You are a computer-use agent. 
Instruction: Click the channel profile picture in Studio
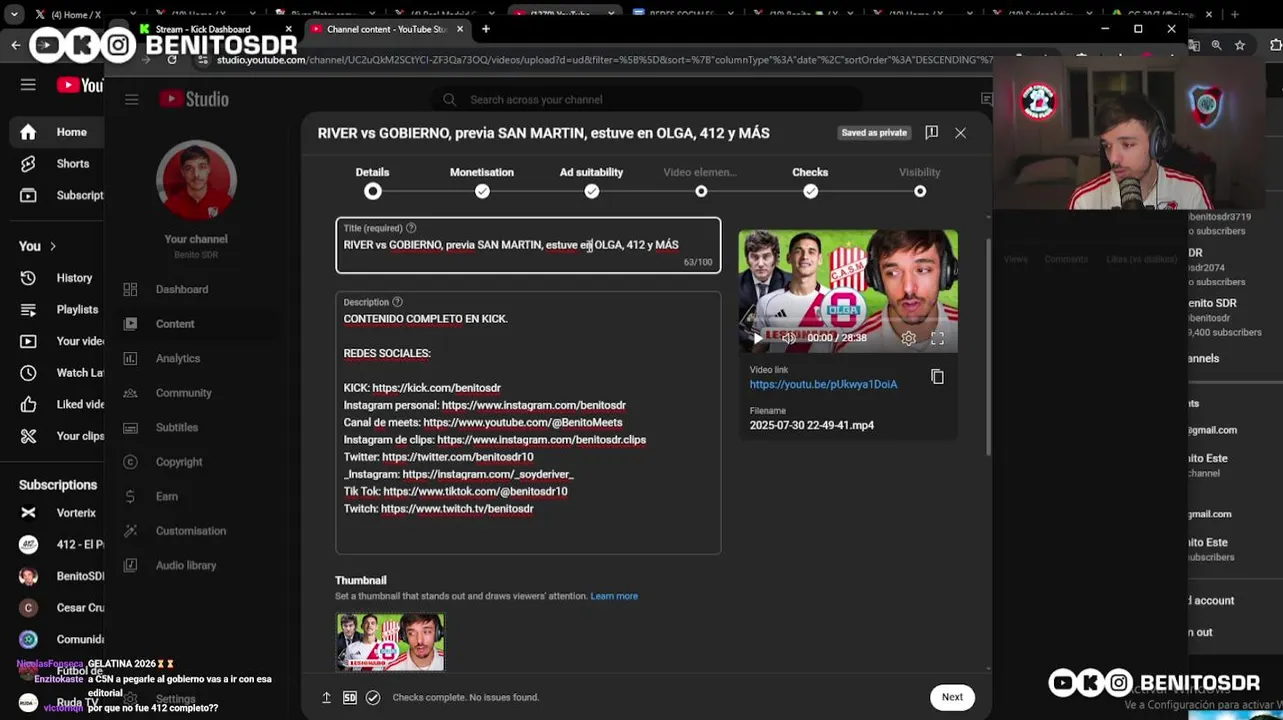coord(196,181)
